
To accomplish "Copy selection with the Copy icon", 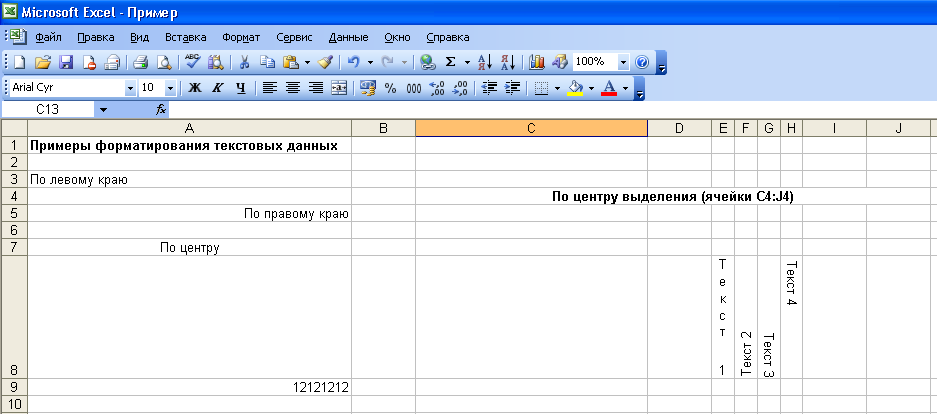I will click(267, 62).
